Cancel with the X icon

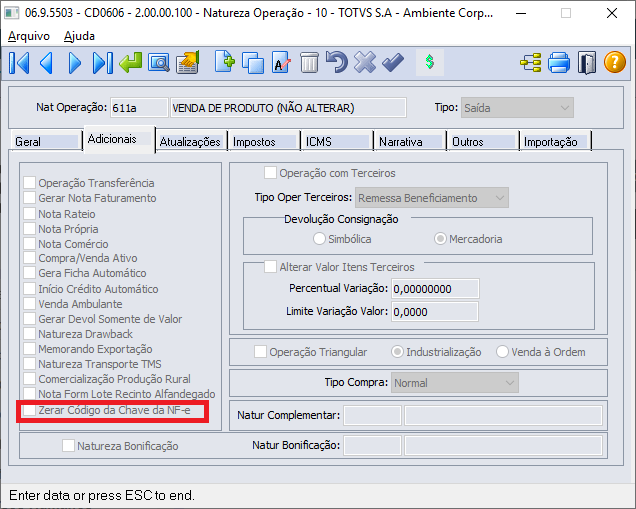pos(365,62)
